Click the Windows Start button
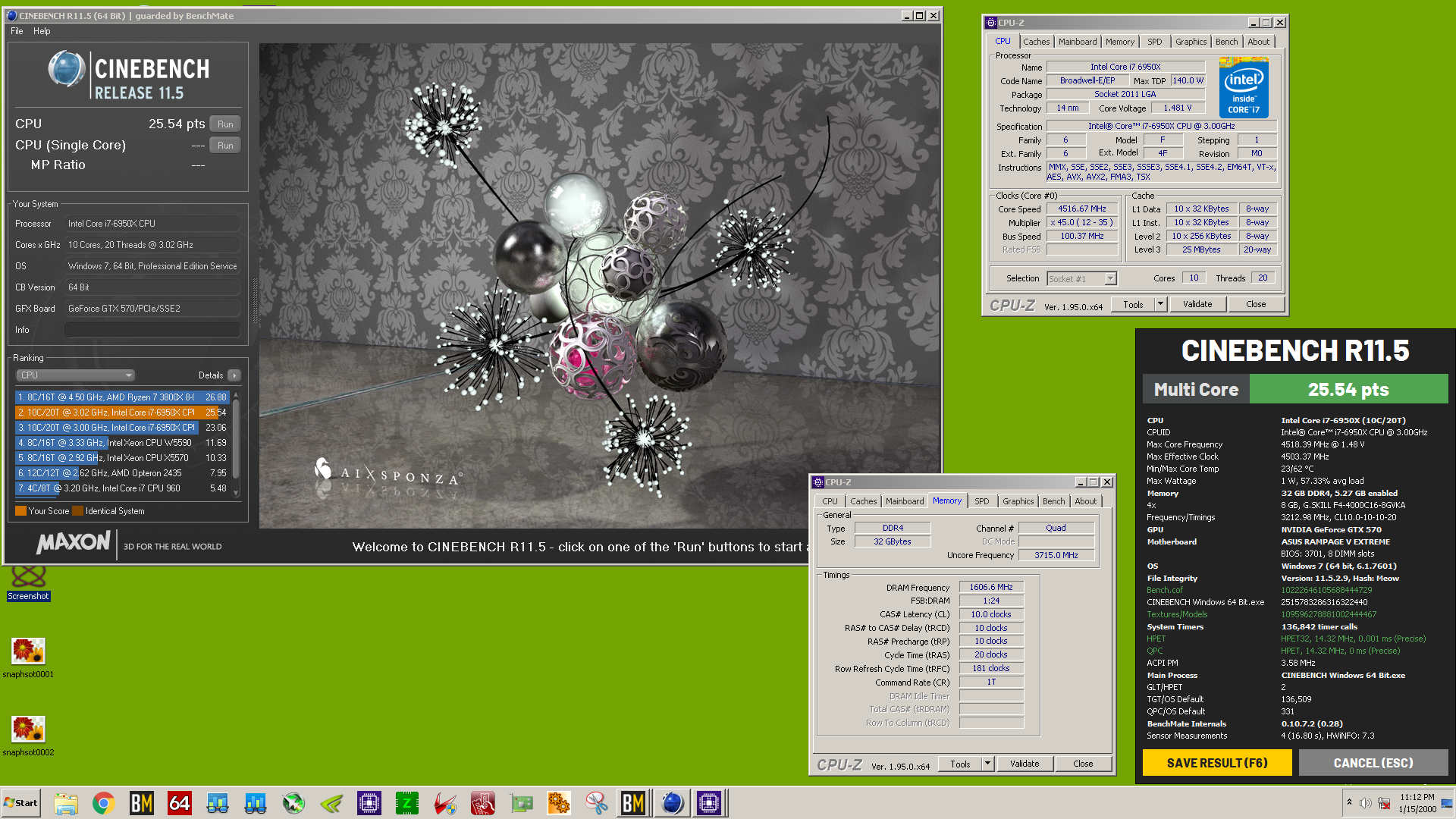 [21, 803]
